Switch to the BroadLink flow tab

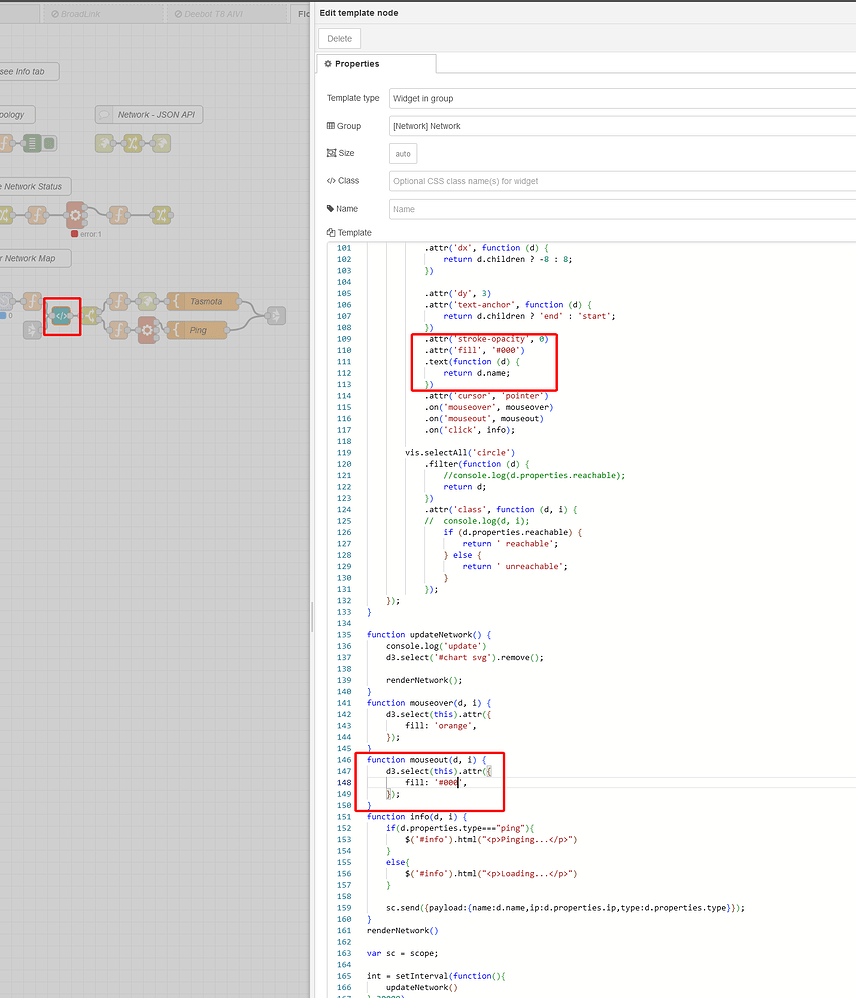point(89,14)
